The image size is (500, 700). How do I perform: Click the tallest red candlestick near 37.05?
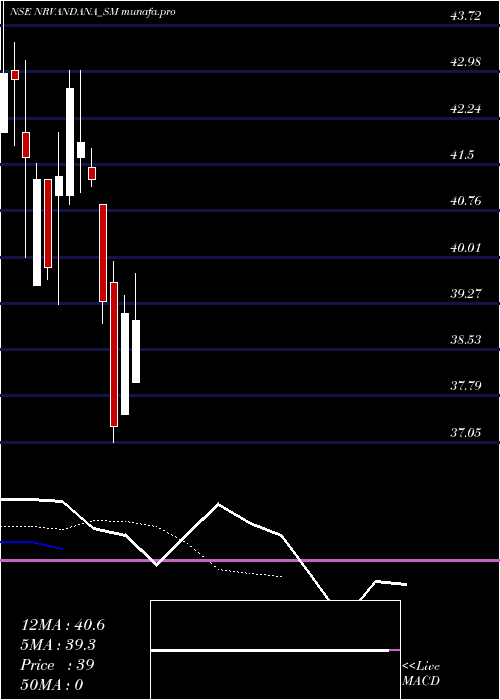tap(114, 354)
